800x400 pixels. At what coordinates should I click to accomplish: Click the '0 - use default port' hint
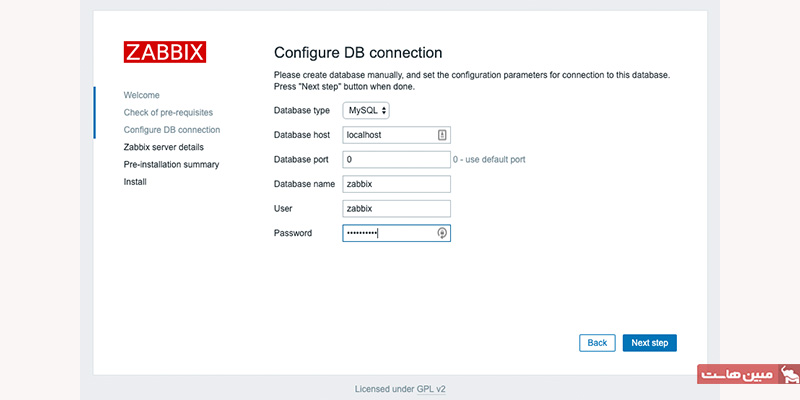click(x=489, y=160)
